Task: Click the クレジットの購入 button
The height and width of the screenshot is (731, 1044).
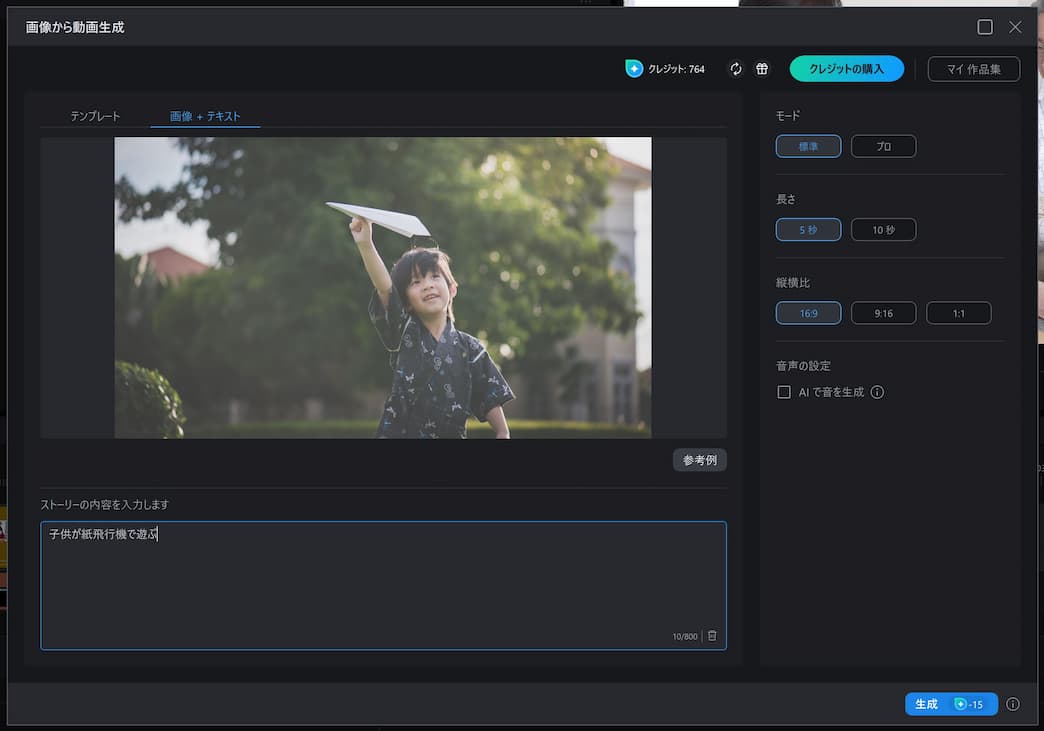Action: (846, 68)
